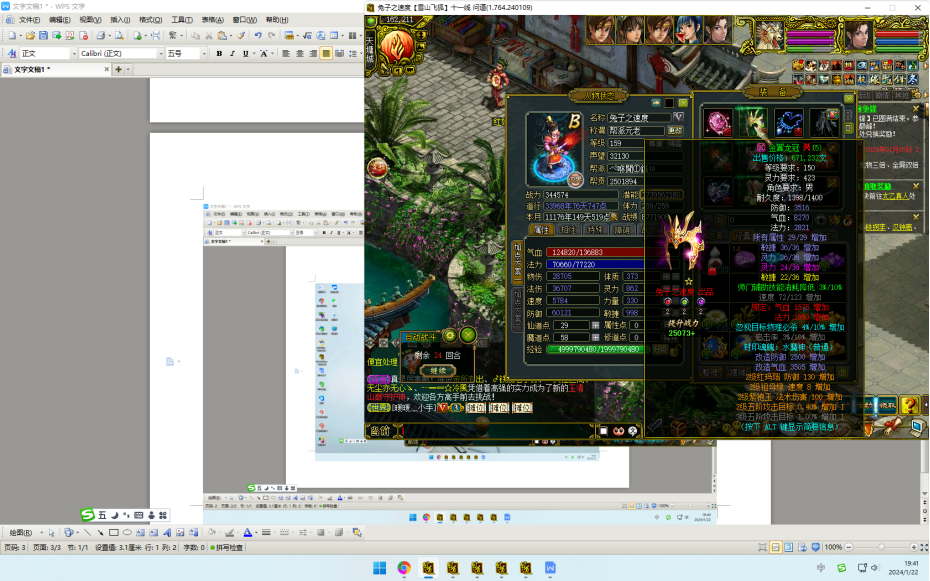Expand the Paste options arrow
This screenshot has height=581, width=930.
[x=229, y=36]
